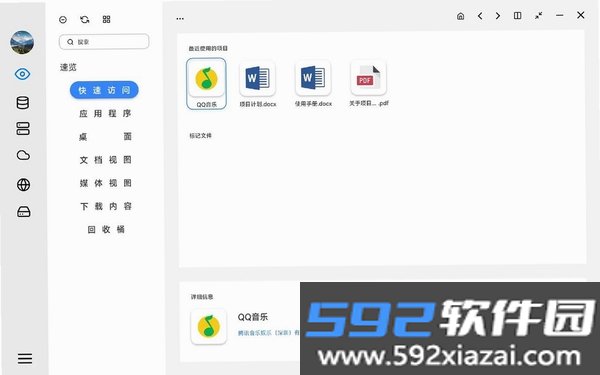Screen dimensions: 600x375
Task: Minimize the file manager window
Action: click(559, 15)
